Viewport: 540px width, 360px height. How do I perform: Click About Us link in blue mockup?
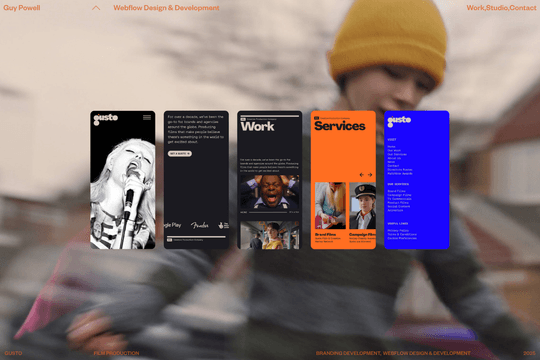tap(394, 158)
